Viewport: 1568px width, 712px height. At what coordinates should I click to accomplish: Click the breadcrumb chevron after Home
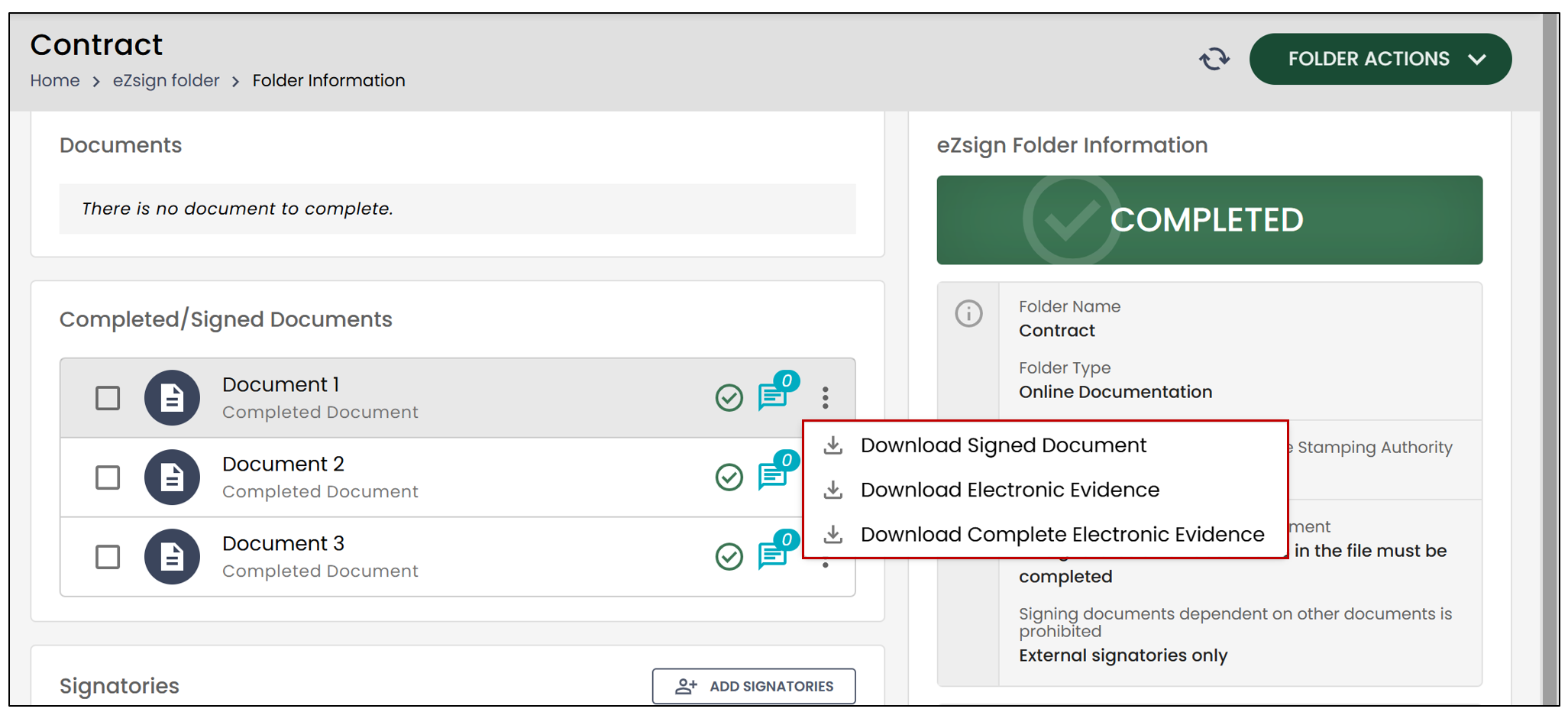click(96, 81)
